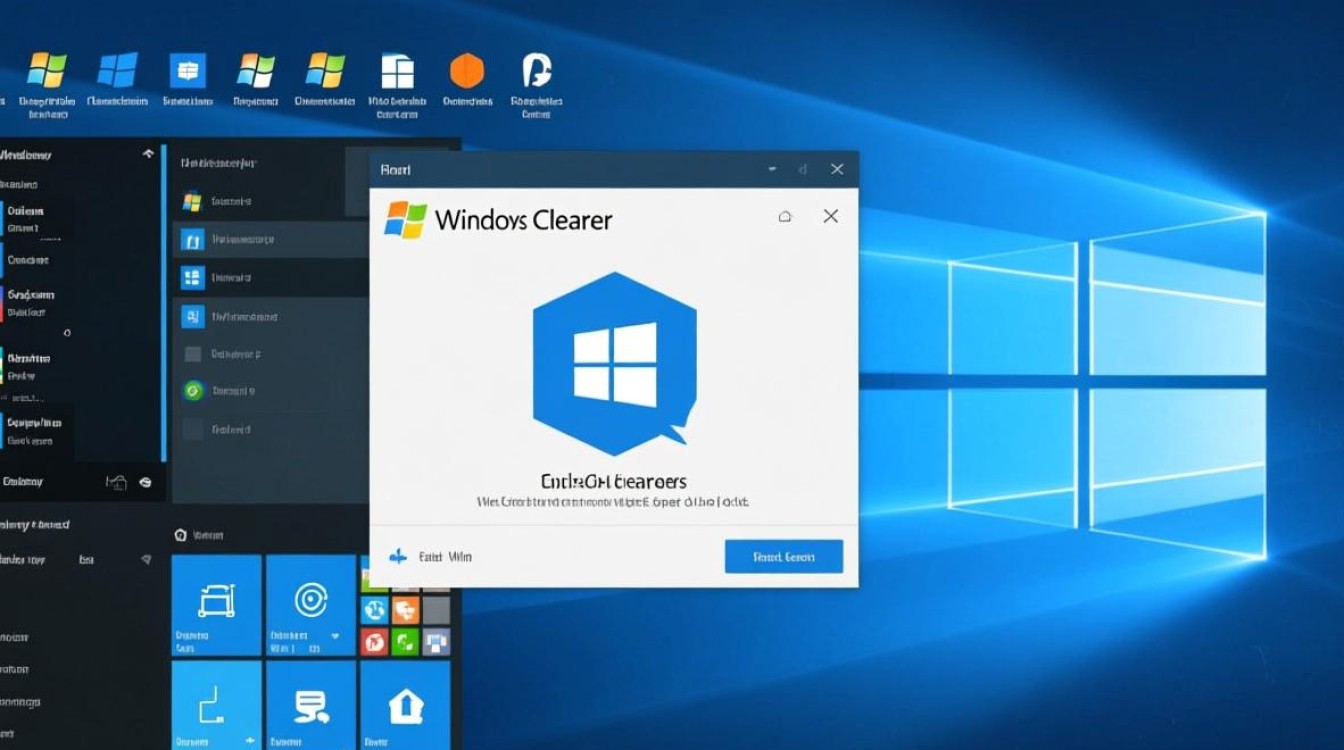Select the highlighted blue entry in app list
This screenshot has height=750, width=1344.
click(270, 239)
